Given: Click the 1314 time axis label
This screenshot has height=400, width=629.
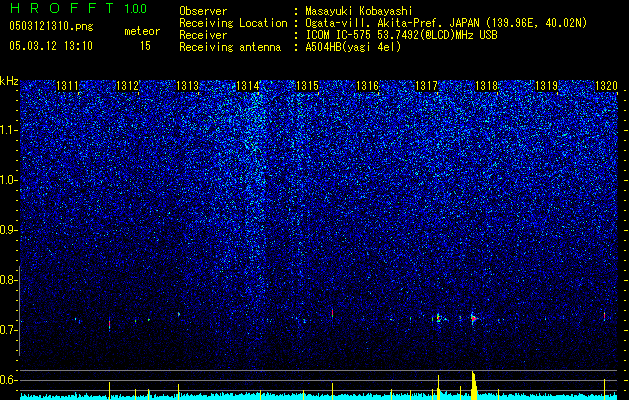Looking at the screenshot, I should pyautogui.click(x=248, y=86).
